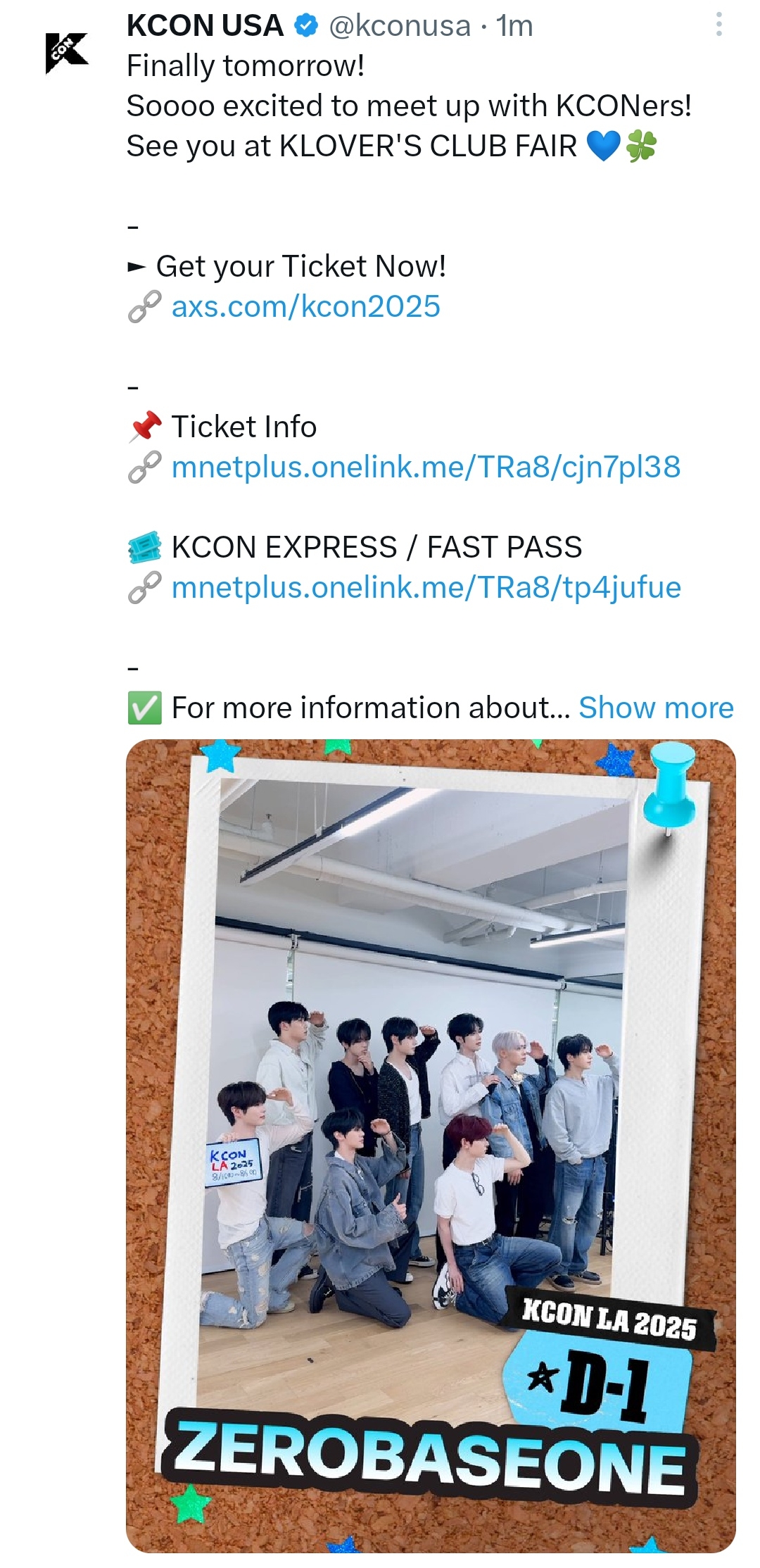Tap the blue verified badge

pos(305,26)
